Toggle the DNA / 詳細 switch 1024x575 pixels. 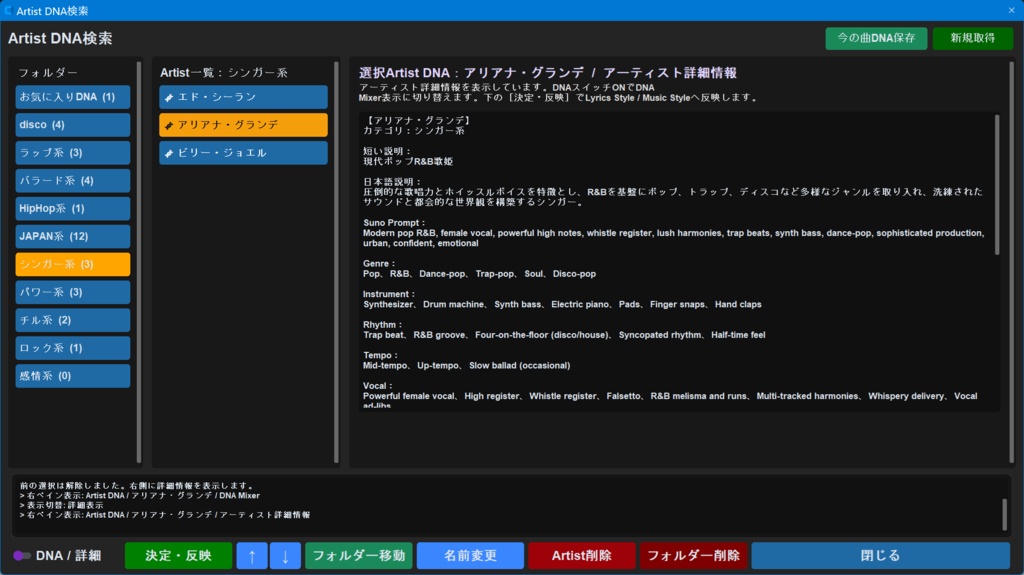pos(22,555)
